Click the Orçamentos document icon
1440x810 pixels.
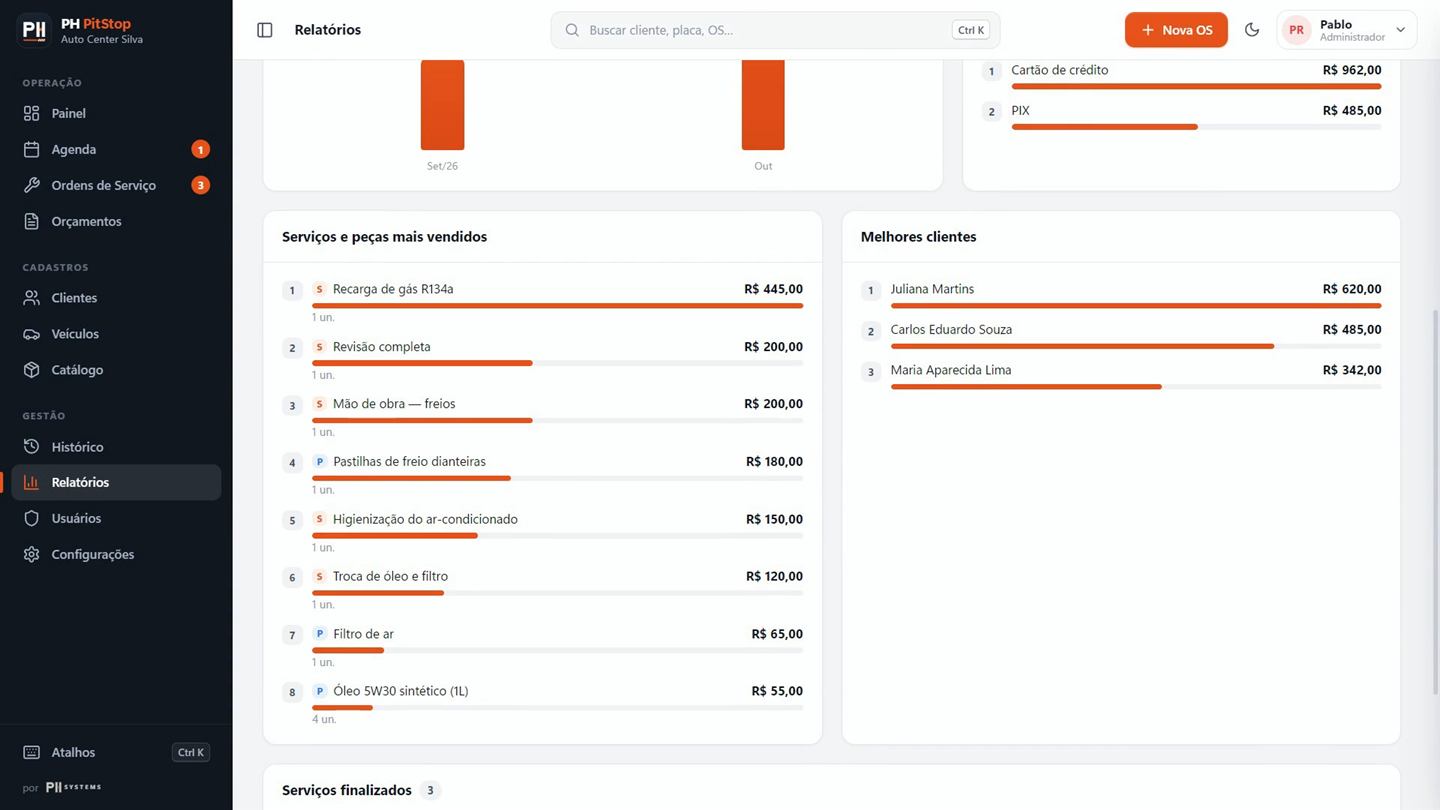[32, 221]
